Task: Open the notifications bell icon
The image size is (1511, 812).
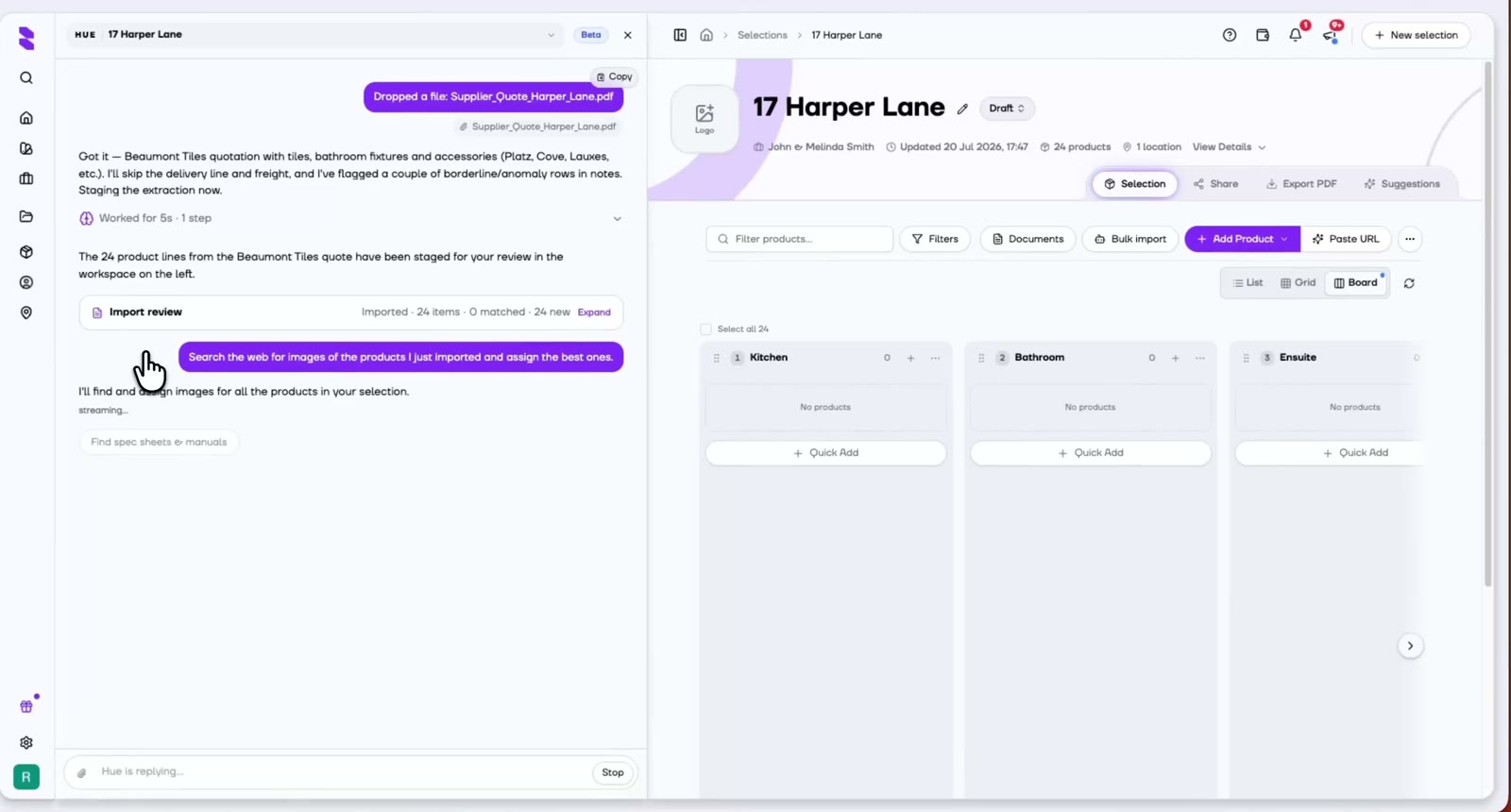Action: 1295,35
